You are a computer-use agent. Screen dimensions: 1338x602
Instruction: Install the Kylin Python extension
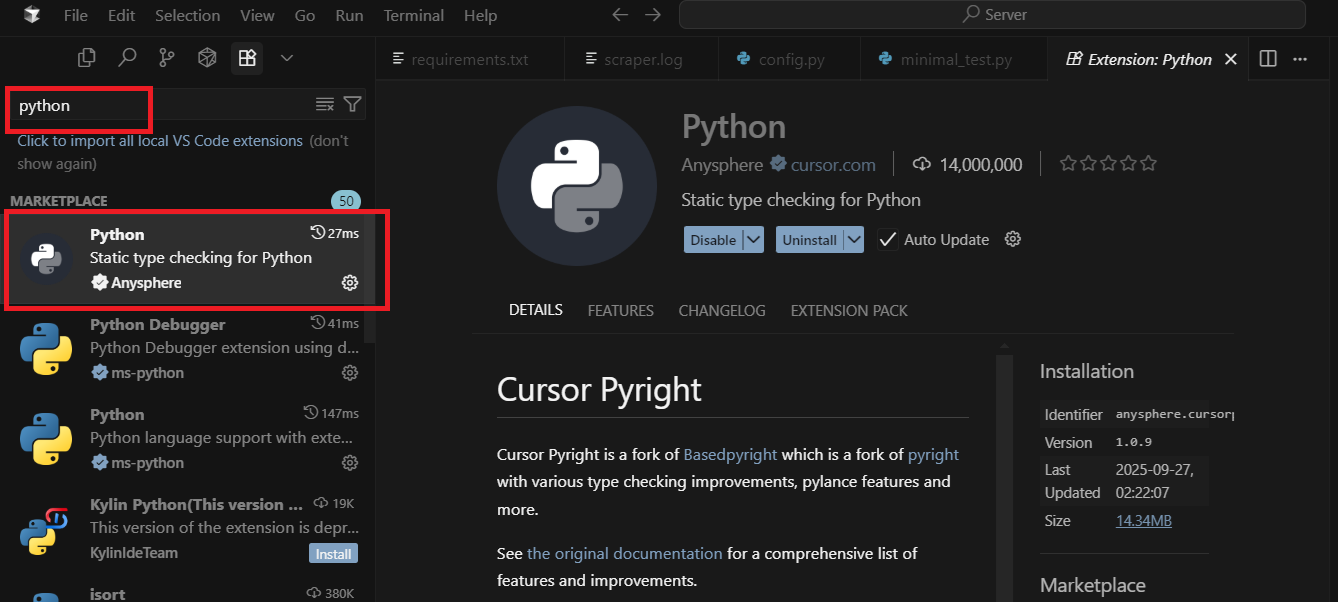(x=333, y=554)
